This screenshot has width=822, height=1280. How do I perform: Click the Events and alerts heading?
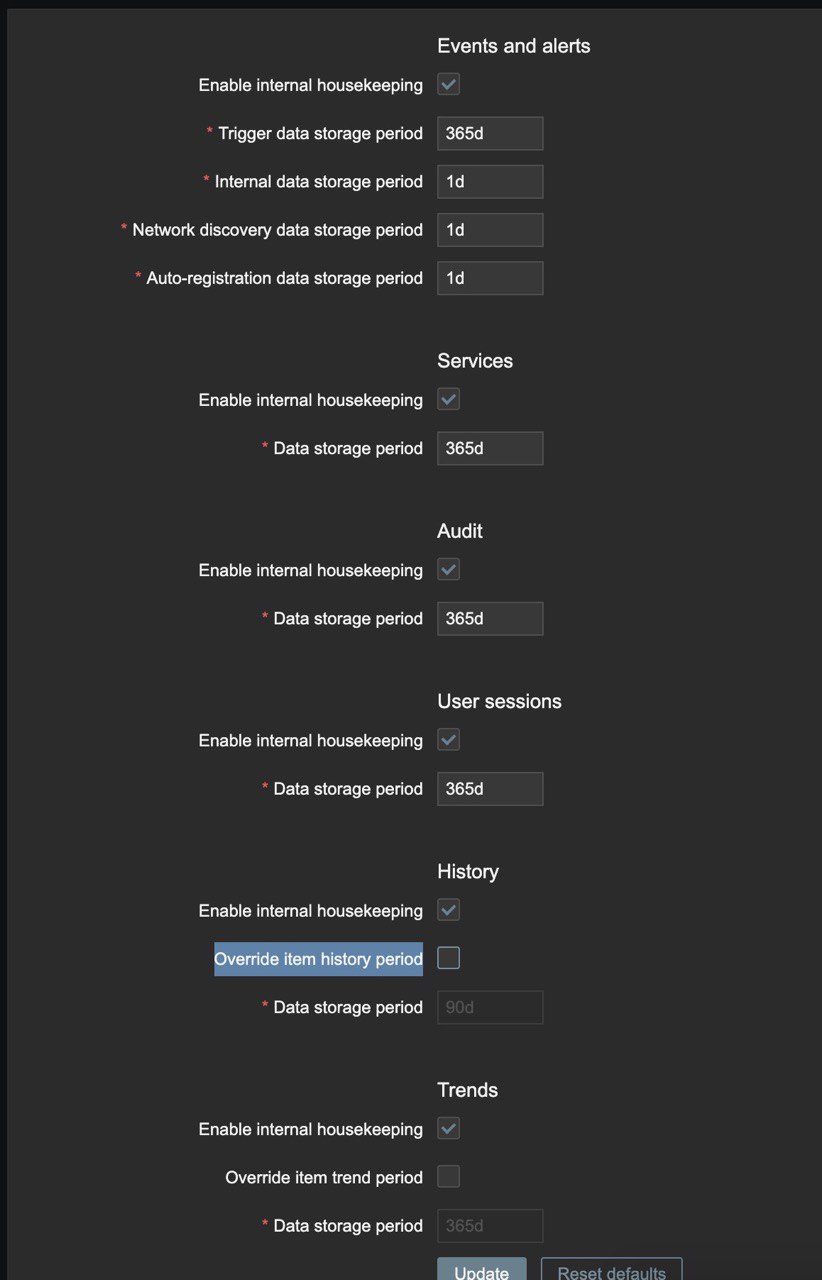[x=514, y=46]
